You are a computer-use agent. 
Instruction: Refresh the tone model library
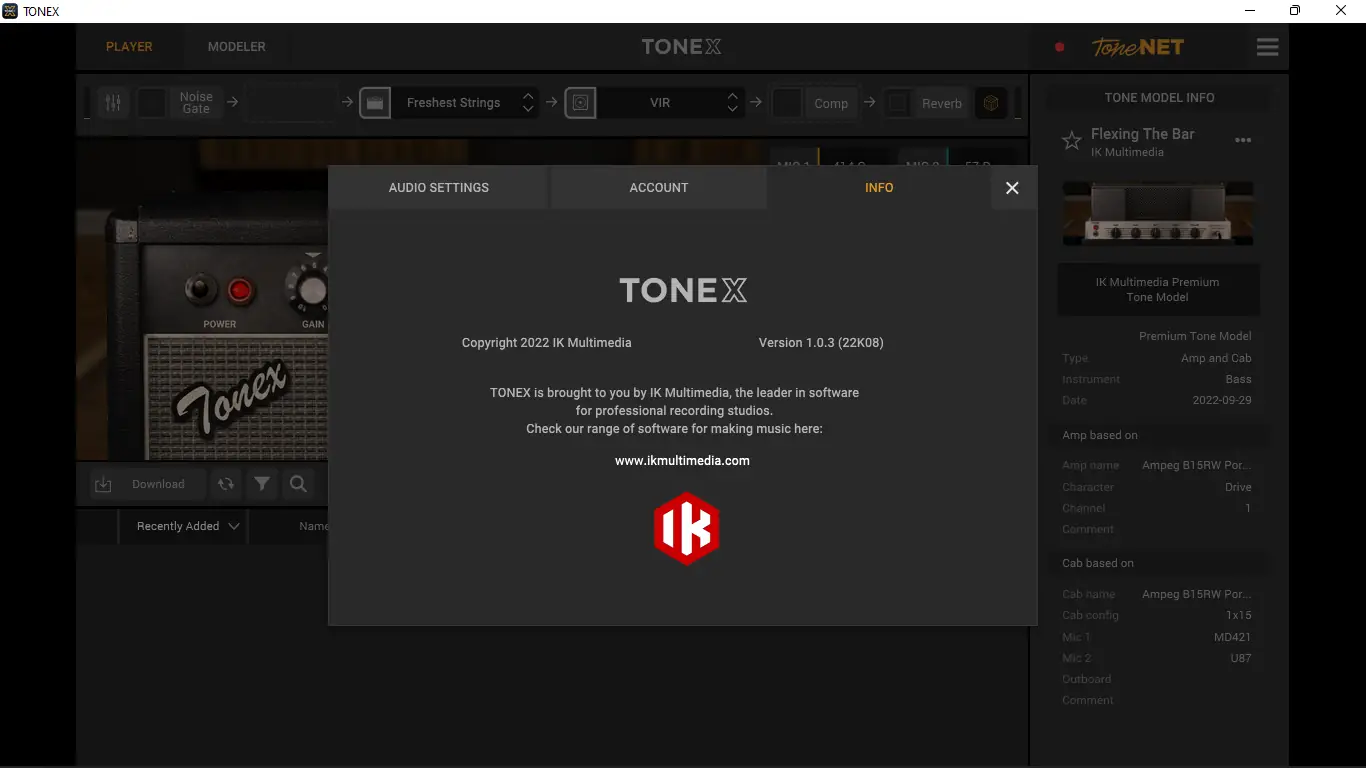(226, 484)
